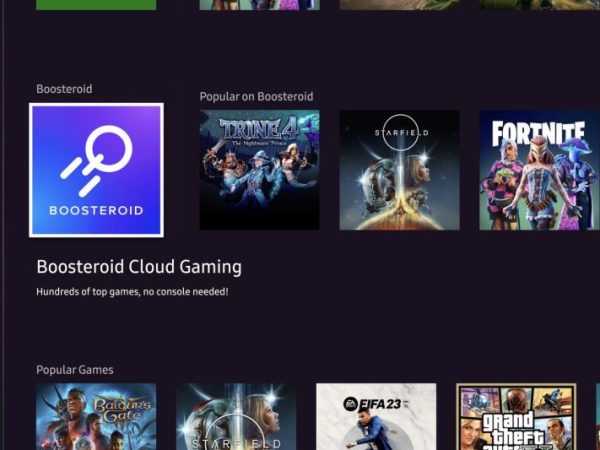Click 'Hundreds of top games, no console needed!' text
This screenshot has width=600, height=450.
[132, 292]
